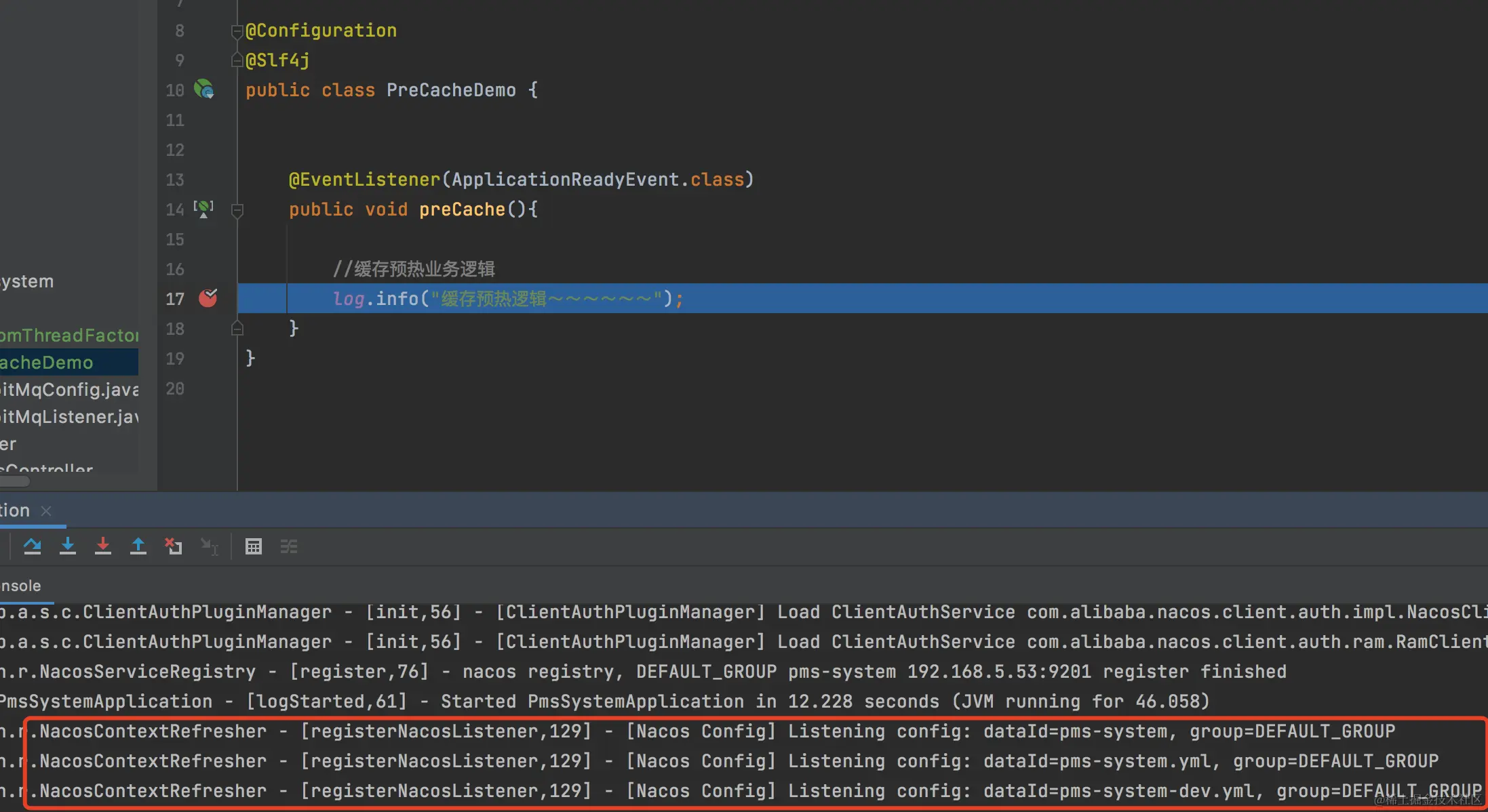
Task: Click the Step Into debugger icon
Action: [x=68, y=546]
